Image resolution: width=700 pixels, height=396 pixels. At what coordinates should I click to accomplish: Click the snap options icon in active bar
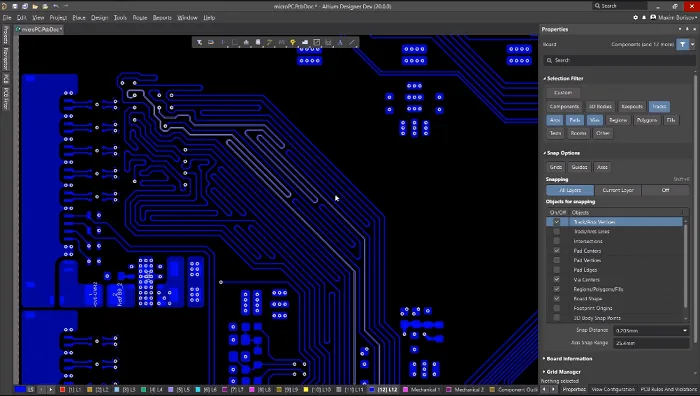[x=211, y=42]
